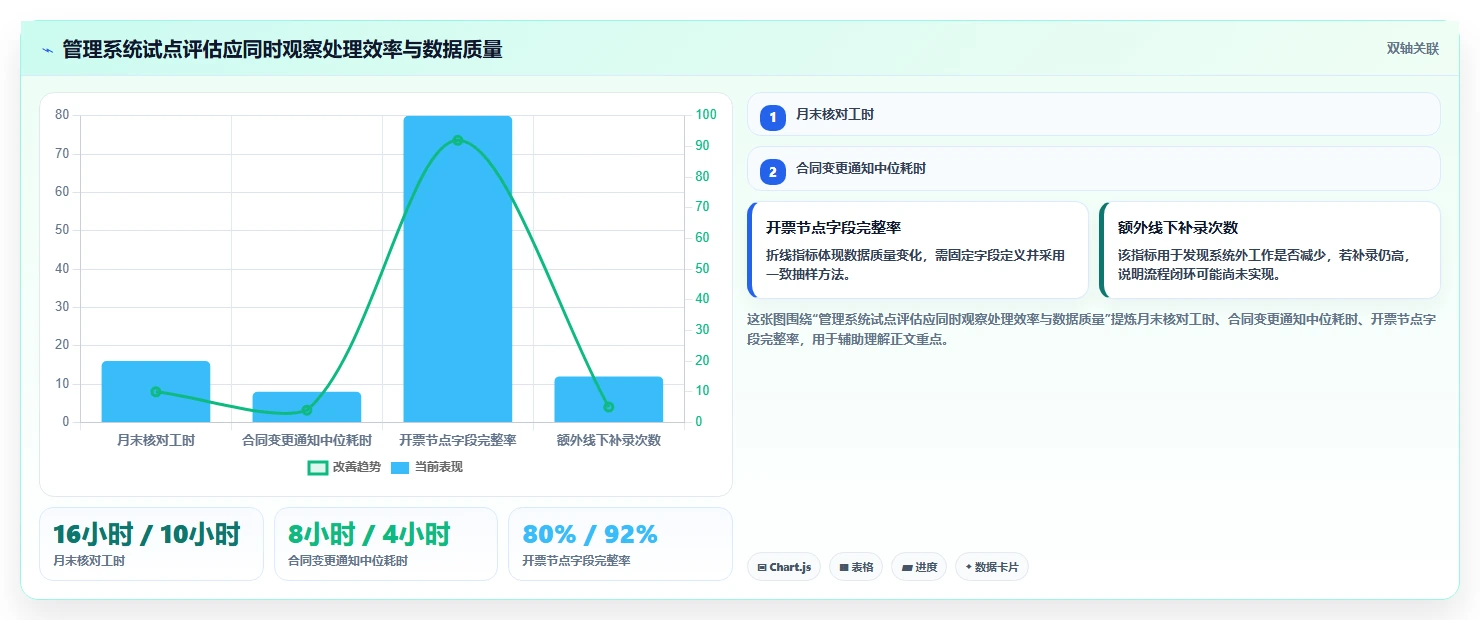Image resolution: width=1480 pixels, height=620 pixels.
Task: Click the 双轴关联 label in the header
Action: [x=1412, y=49]
